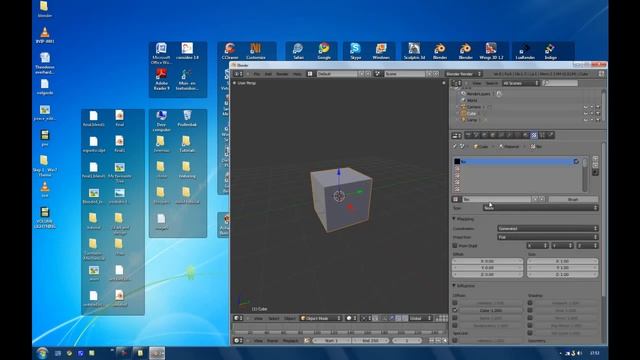Enable the diffuse Alpha influence checkbox

click(x=455, y=318)
